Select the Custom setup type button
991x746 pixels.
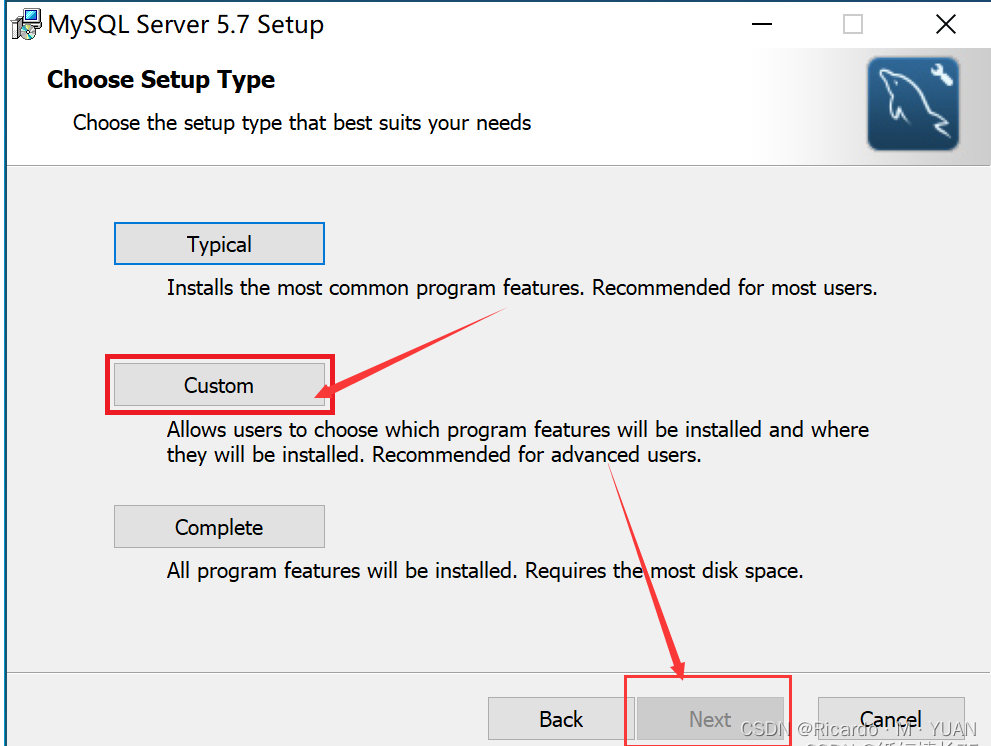(x=219, y=385)
